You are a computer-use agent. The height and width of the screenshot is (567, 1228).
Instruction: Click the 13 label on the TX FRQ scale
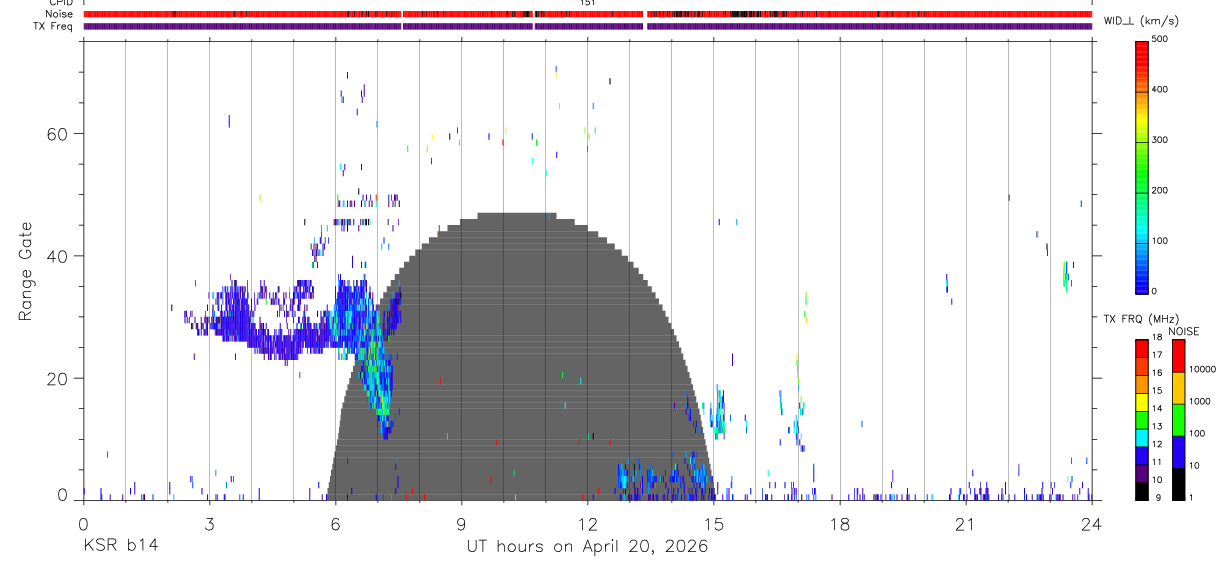coord(1159,426)
